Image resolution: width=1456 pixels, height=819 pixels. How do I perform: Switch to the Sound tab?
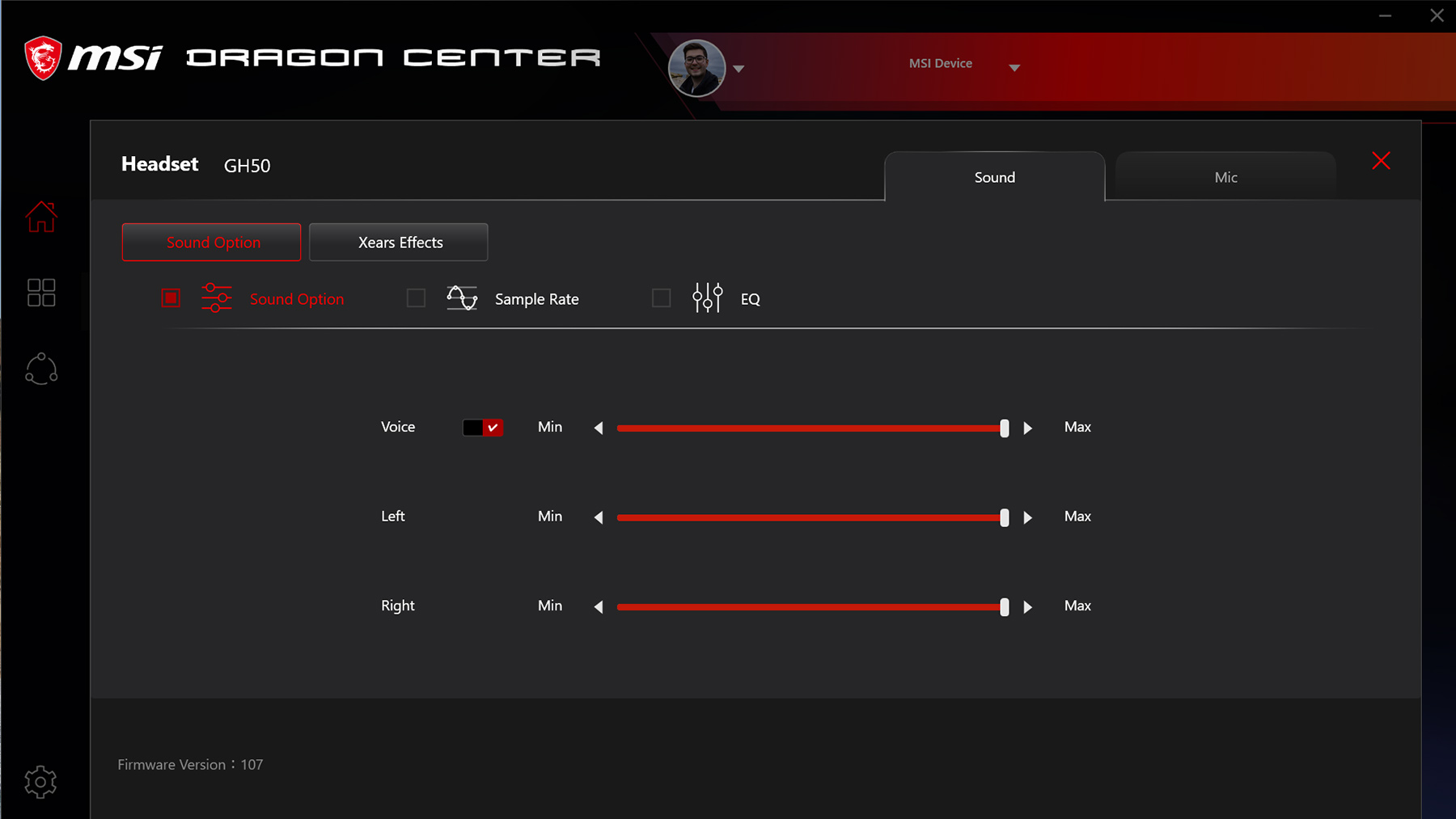[995, 177]
